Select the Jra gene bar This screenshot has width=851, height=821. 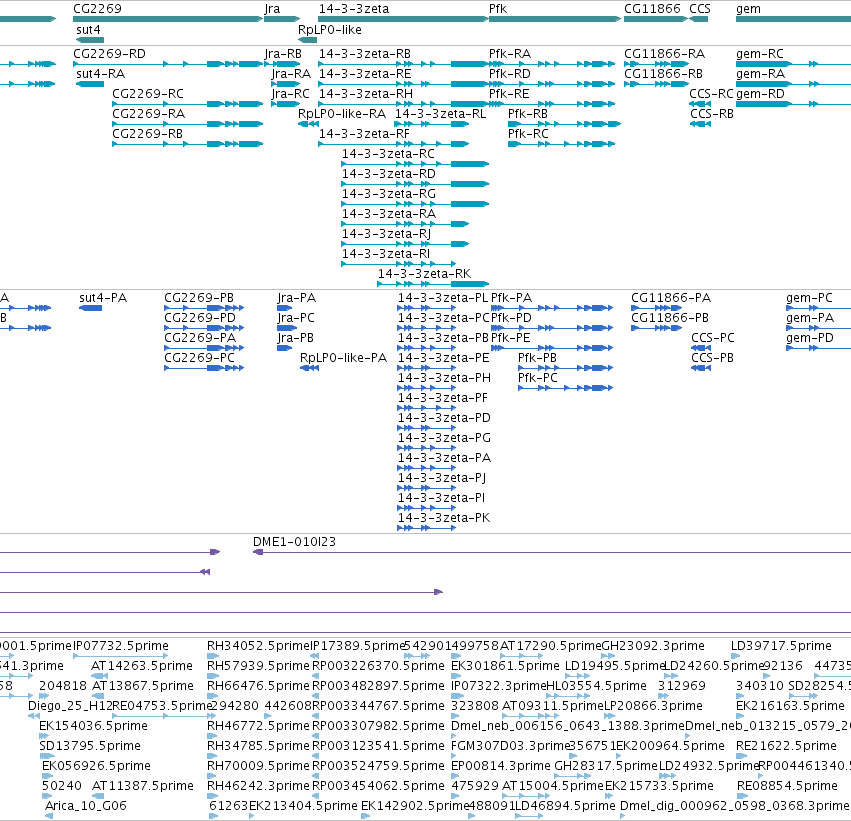[x=282, y=19]
